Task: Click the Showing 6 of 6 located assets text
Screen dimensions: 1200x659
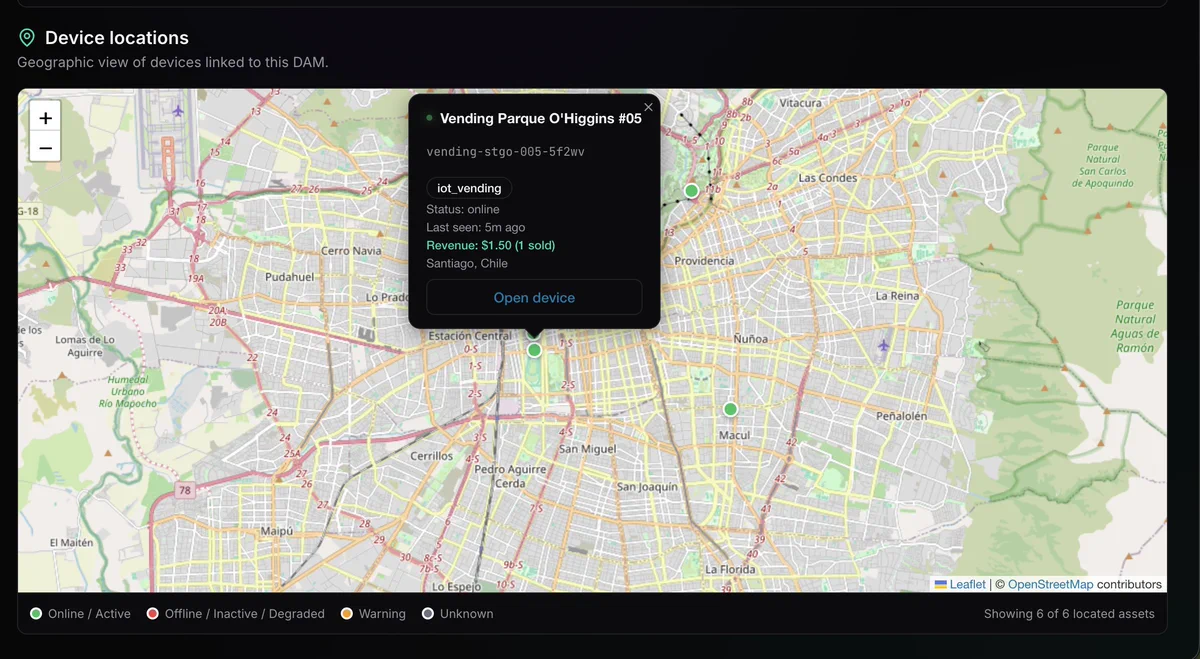Action: pos(1069,614)
